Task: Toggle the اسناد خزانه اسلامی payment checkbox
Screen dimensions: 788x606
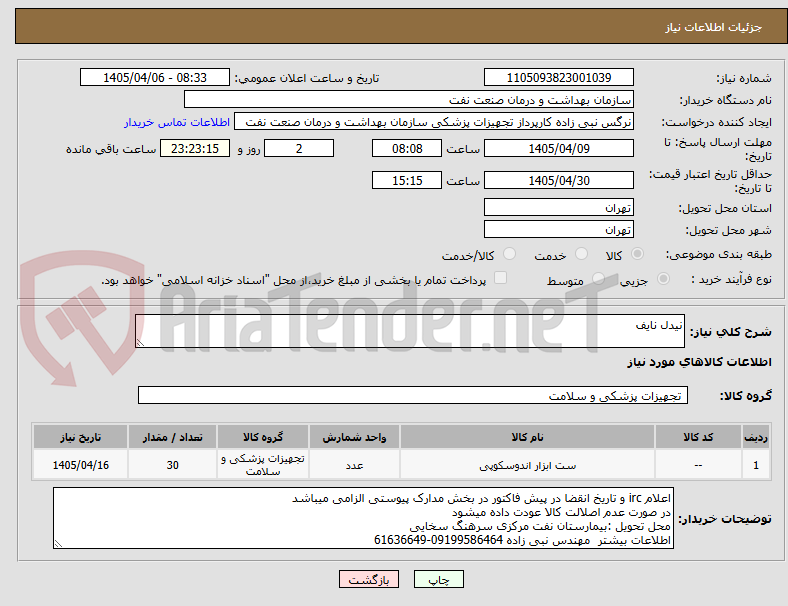Action: pyautogui.click(x=501, y=278)
